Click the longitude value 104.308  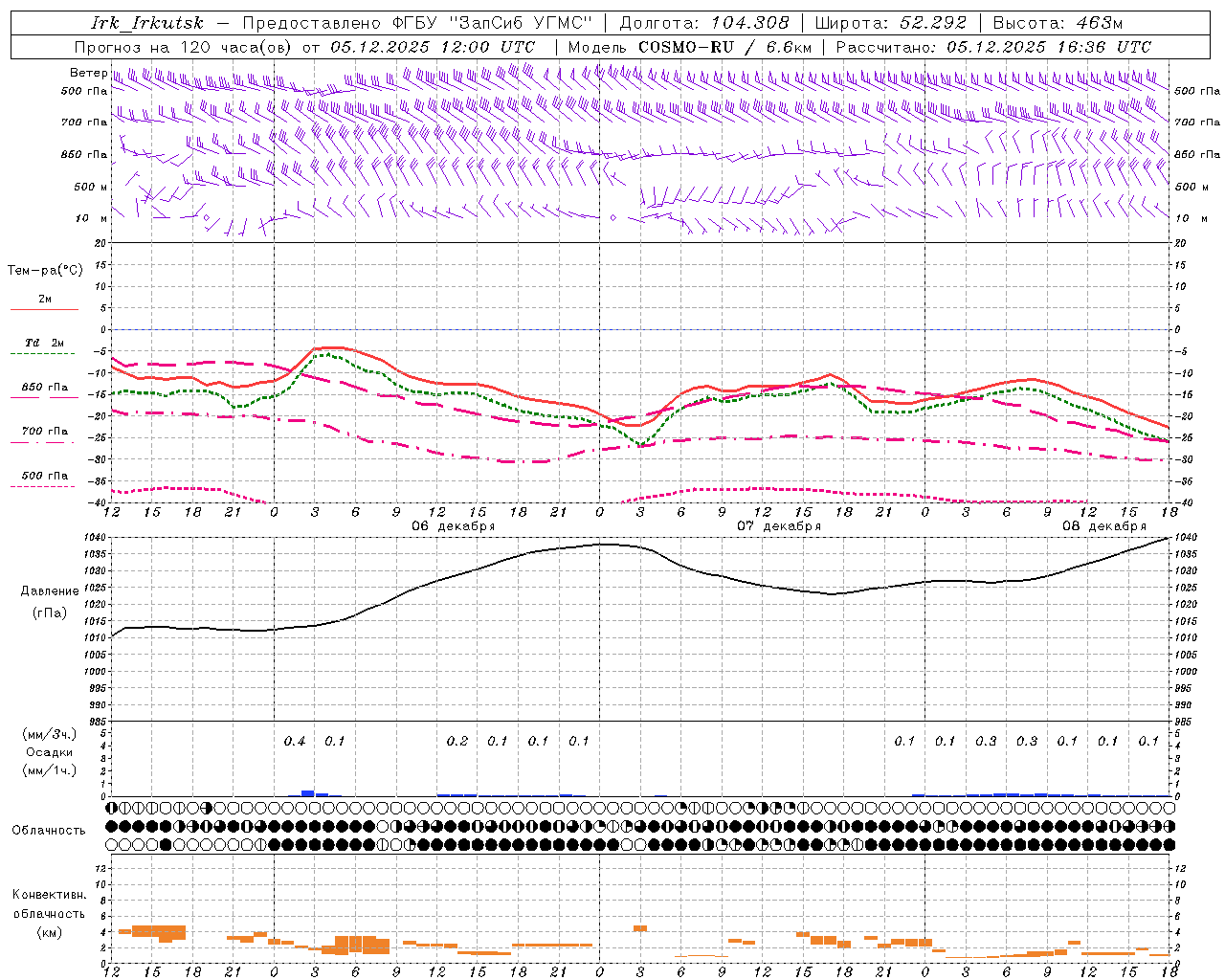(x=749, y=23)
